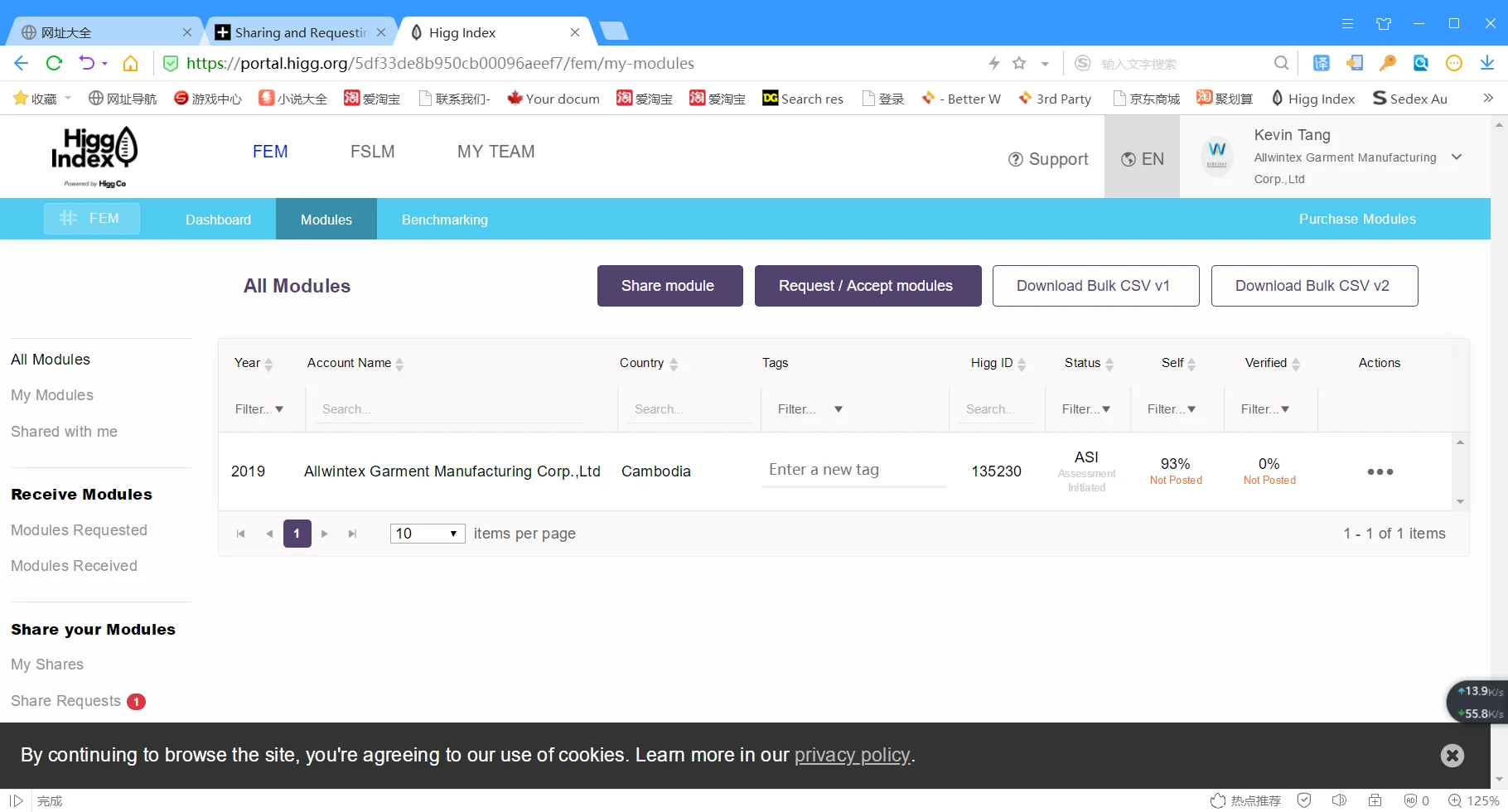Click the undo/restore closed tab icon
The height and width of the screenshot is (812, 1508).
pos(87,63)
